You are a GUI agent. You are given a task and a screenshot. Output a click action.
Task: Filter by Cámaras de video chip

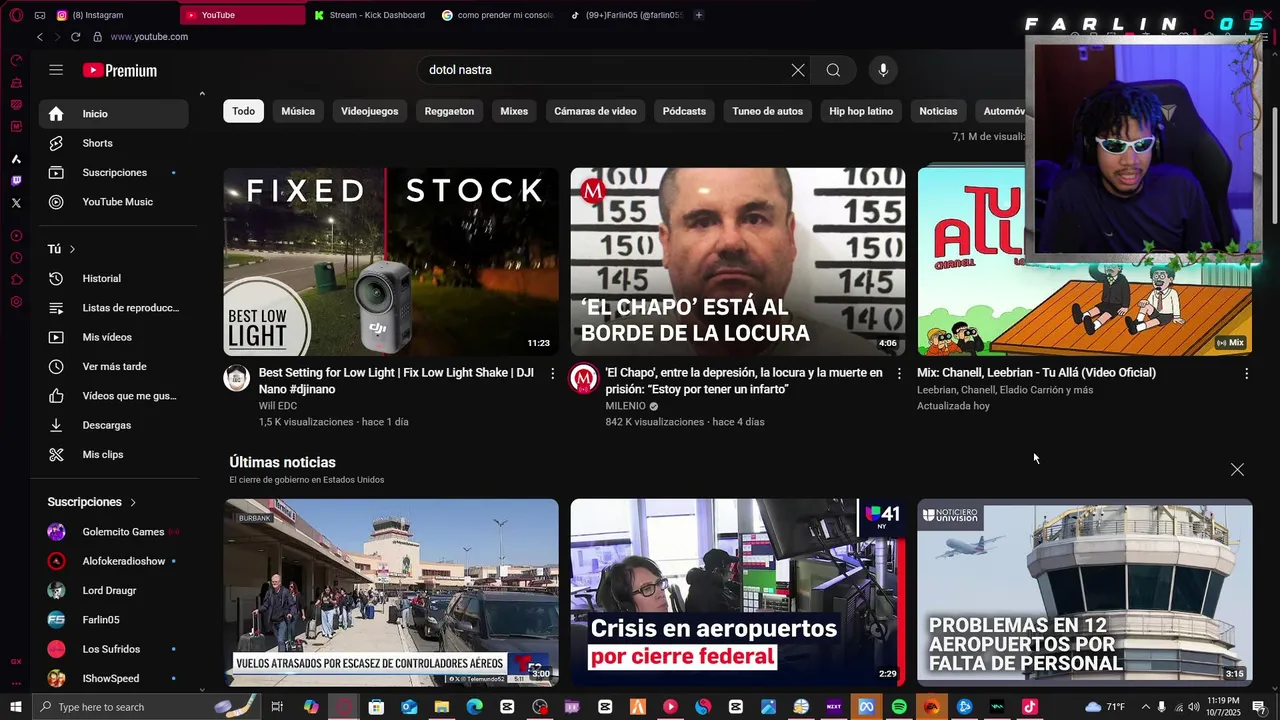tap(595, 111)
